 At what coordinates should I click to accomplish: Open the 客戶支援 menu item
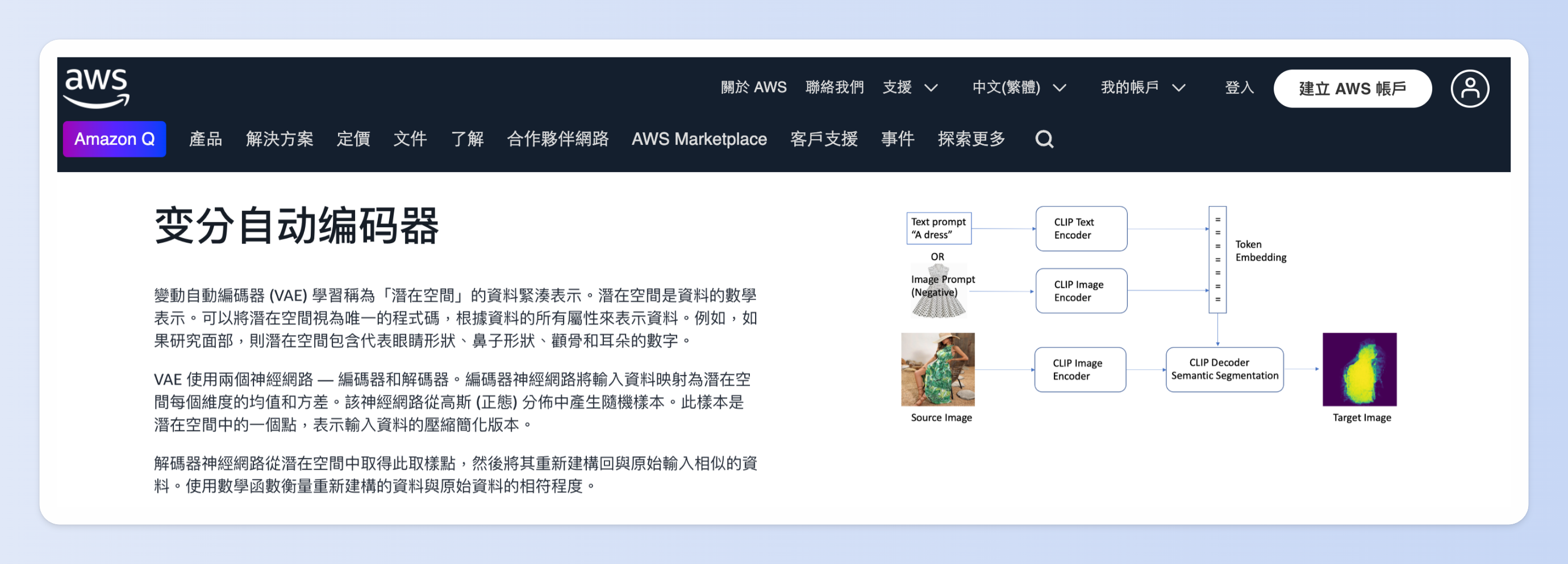point(824,139)
